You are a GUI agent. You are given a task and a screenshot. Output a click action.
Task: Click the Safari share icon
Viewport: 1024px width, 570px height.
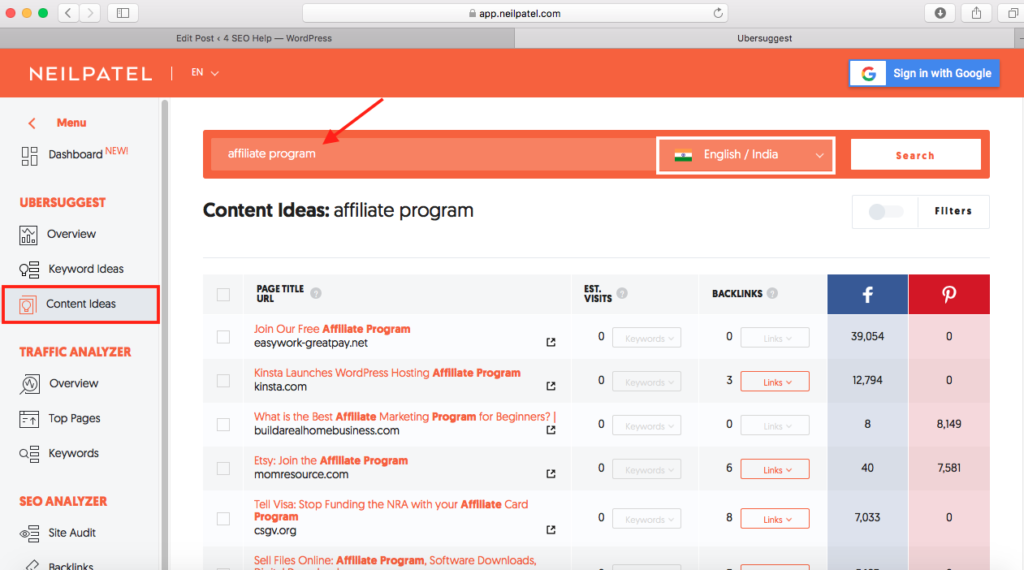pyautogui.click(x=976, y=13)
